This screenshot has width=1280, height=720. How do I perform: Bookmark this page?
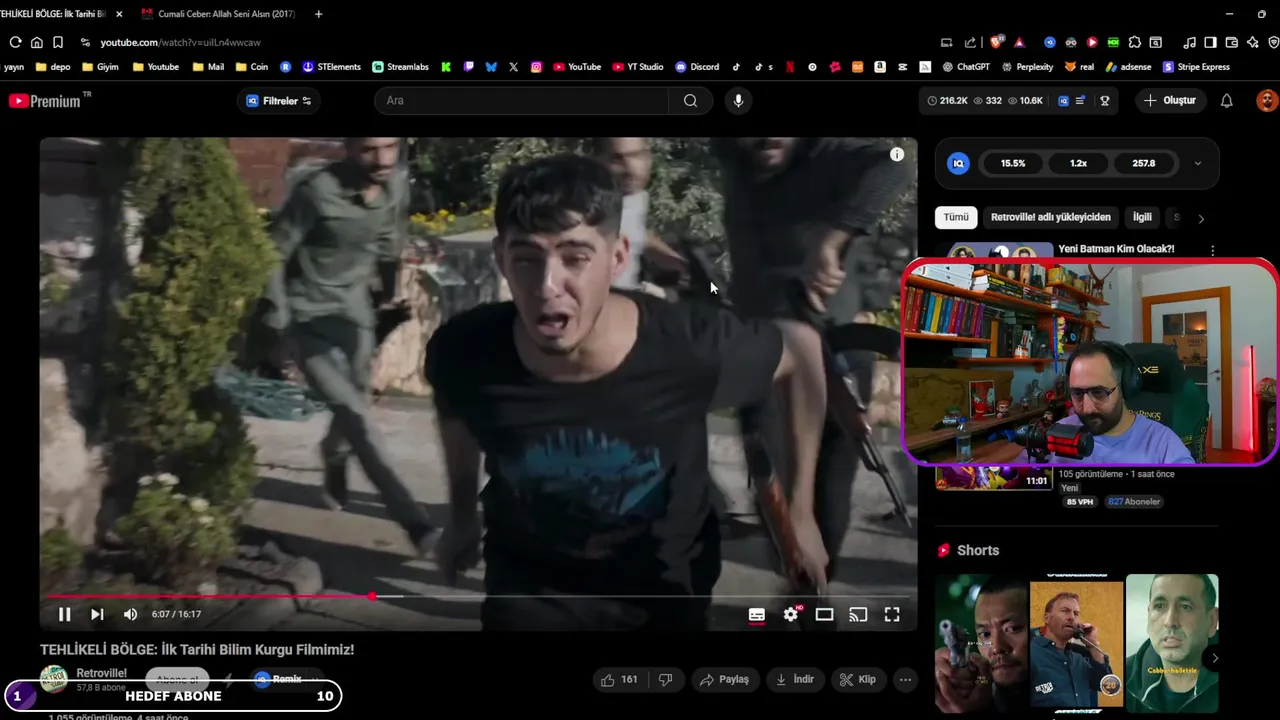point(58,42)
